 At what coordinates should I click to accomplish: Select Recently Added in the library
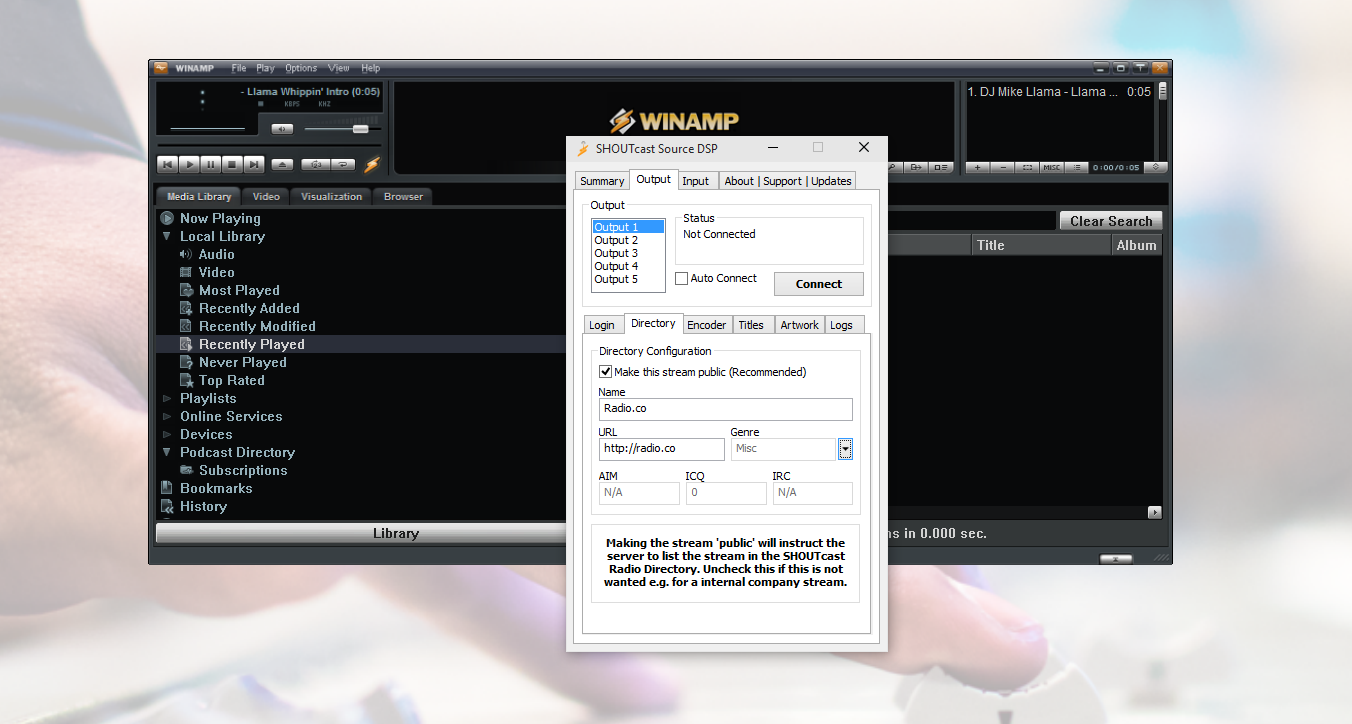249,308
